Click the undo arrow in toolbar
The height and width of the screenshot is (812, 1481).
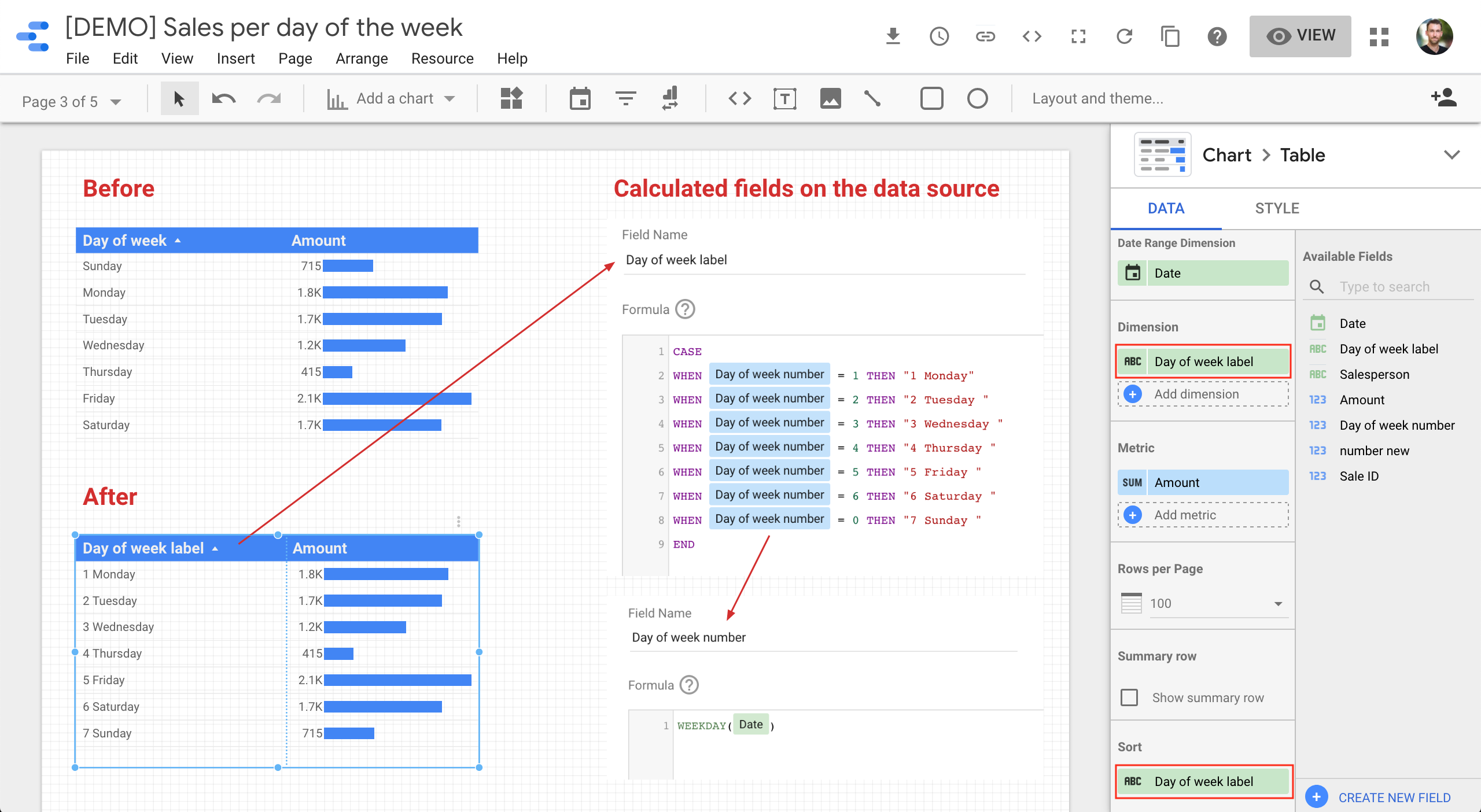(x=223, y=99)
